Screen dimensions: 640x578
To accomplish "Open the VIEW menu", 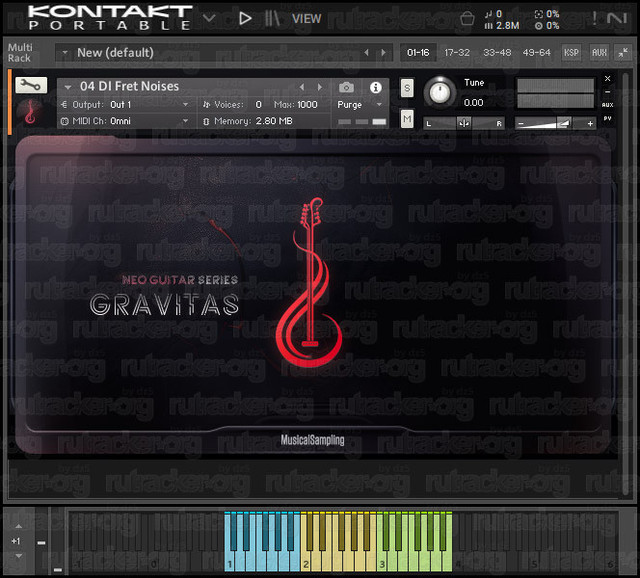I will [307, 19].
